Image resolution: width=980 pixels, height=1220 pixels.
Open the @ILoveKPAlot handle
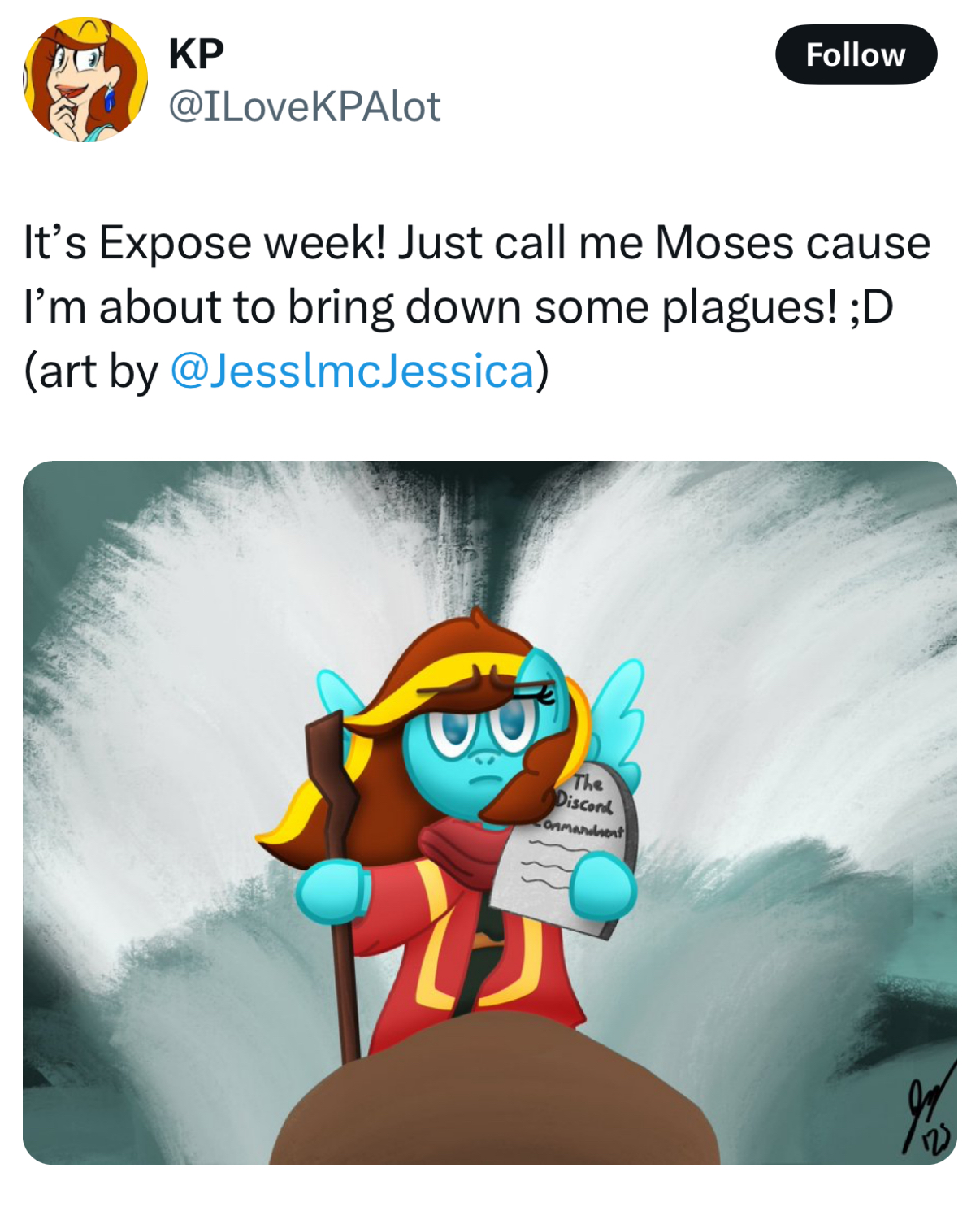tap(304, 106)
